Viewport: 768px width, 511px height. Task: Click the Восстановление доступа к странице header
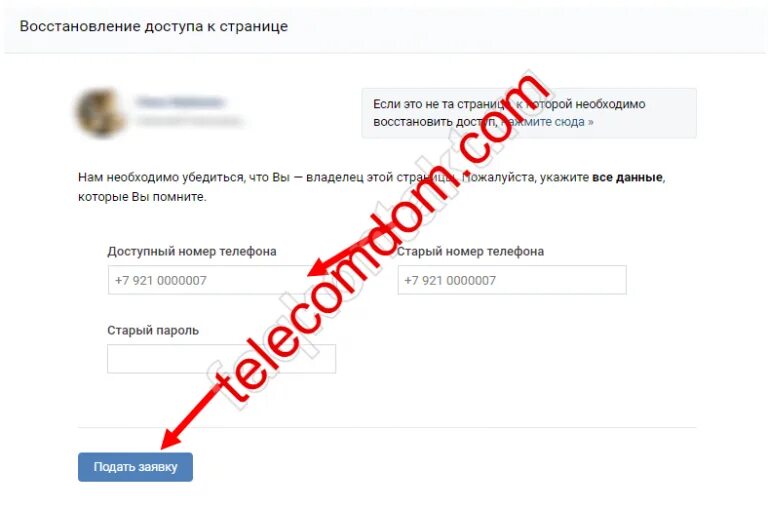point(154,26)
